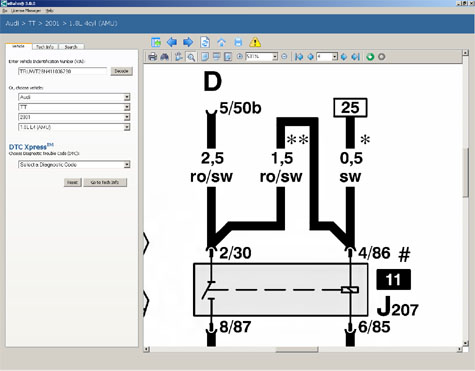Click the diagram scroll down arrow
Viewport: 475px width, 371px height.
coord(466,343)
